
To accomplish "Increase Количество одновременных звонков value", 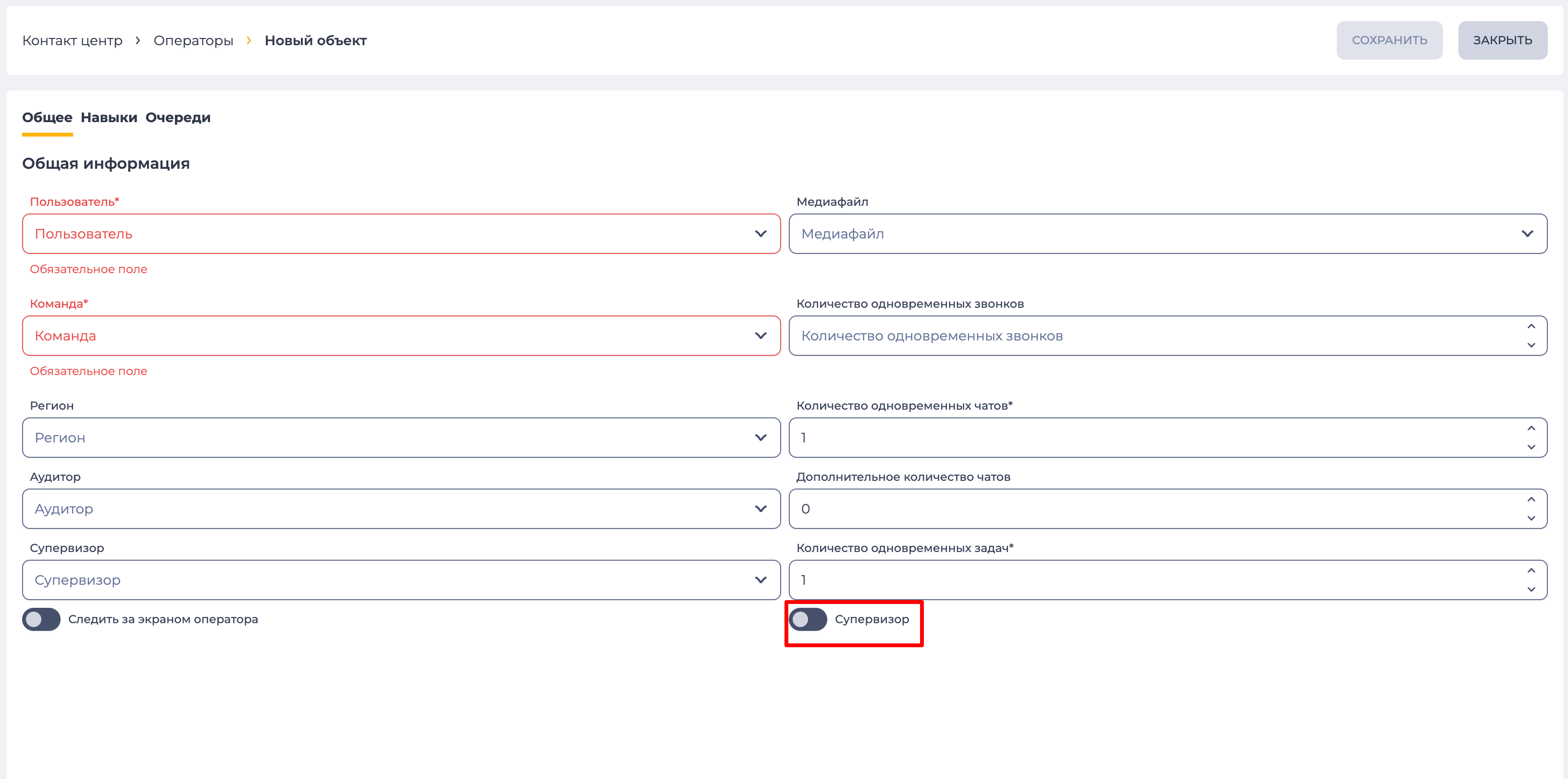I will [x=1531, y=327].
